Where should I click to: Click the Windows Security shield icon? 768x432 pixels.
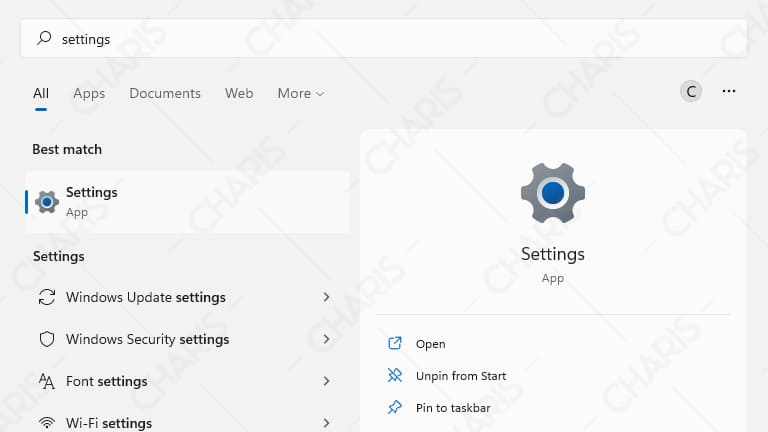pyautogui.click(x=47, y=339)
